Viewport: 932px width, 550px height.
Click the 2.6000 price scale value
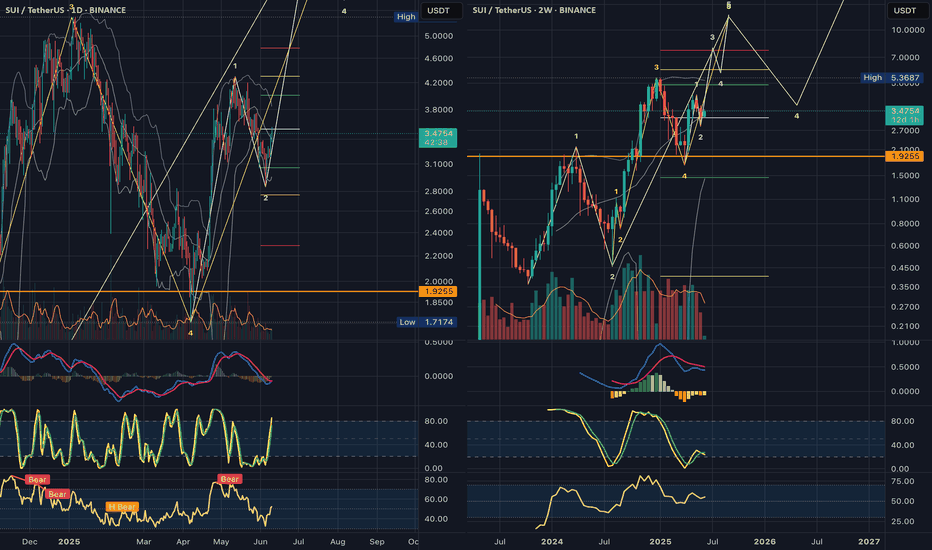pyautogui.click(x=439, y=212)
